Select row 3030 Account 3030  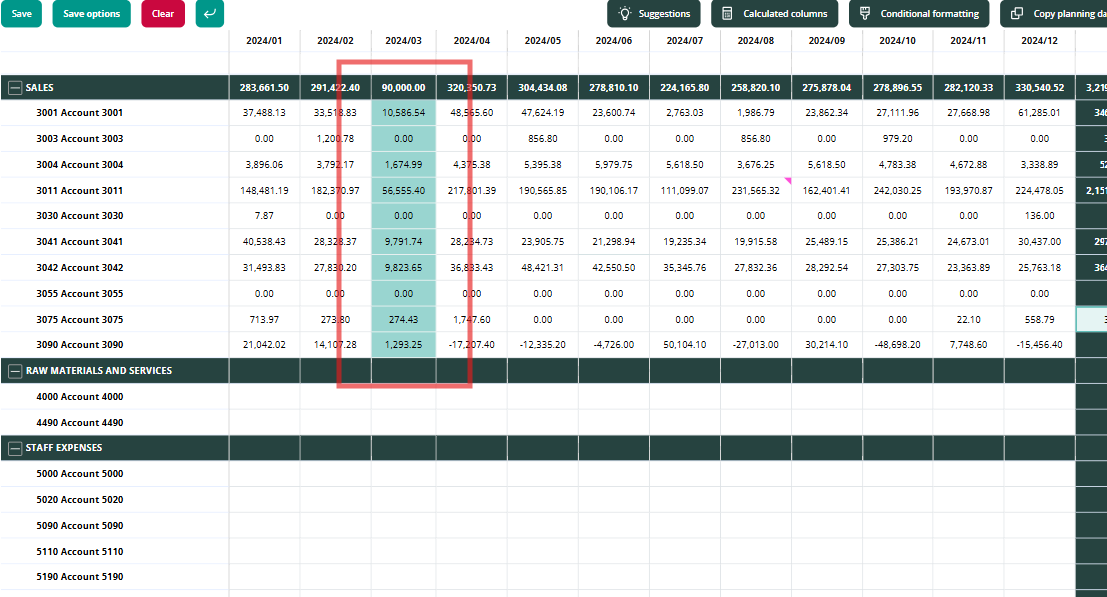click(80, 216)
